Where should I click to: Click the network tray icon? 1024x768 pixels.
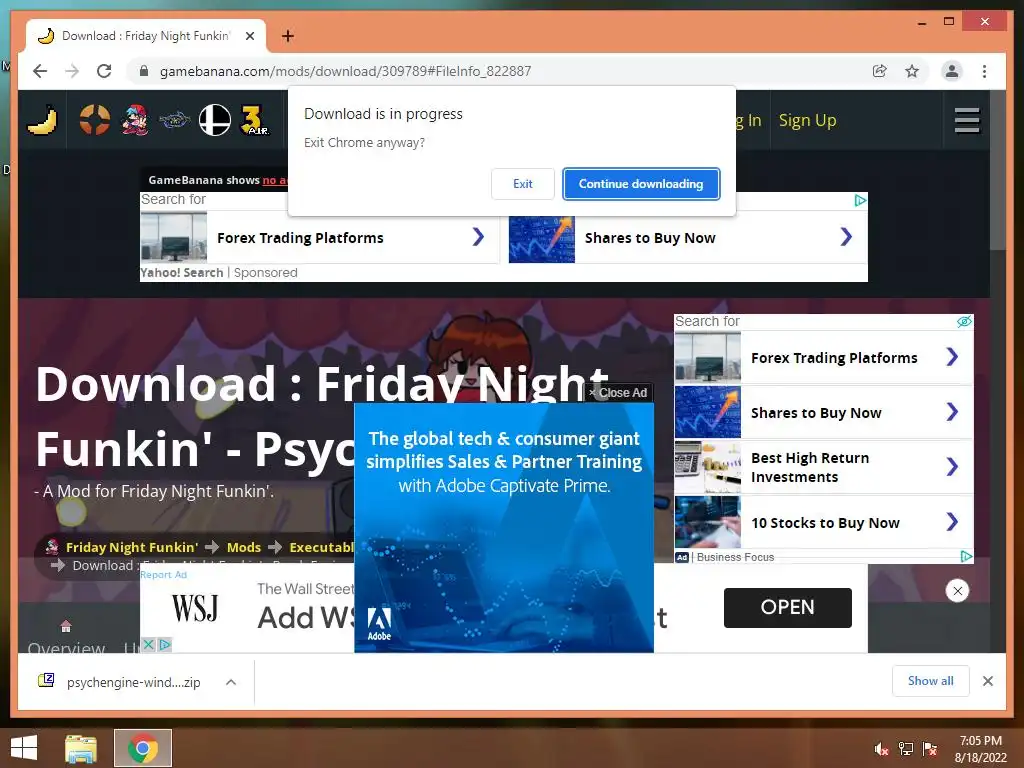pyautogui.click(x=906, y=749)
